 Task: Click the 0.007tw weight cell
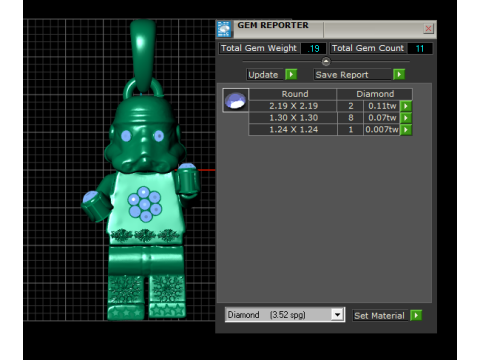tap(382, 129)
